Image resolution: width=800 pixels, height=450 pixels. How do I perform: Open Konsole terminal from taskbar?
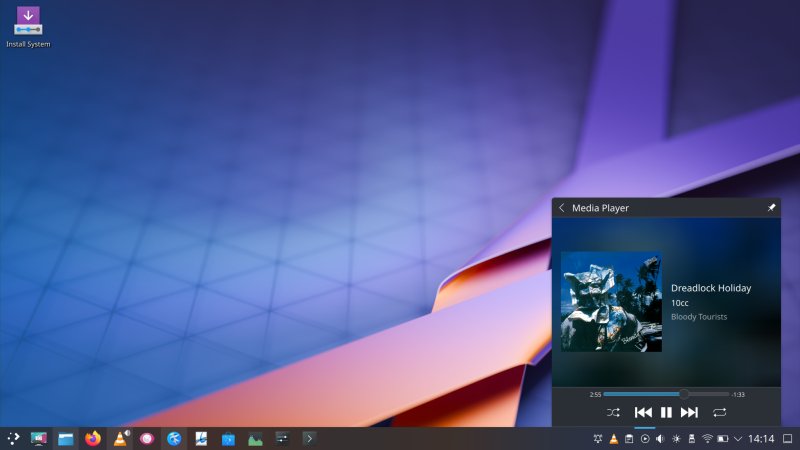pos(309,438)
